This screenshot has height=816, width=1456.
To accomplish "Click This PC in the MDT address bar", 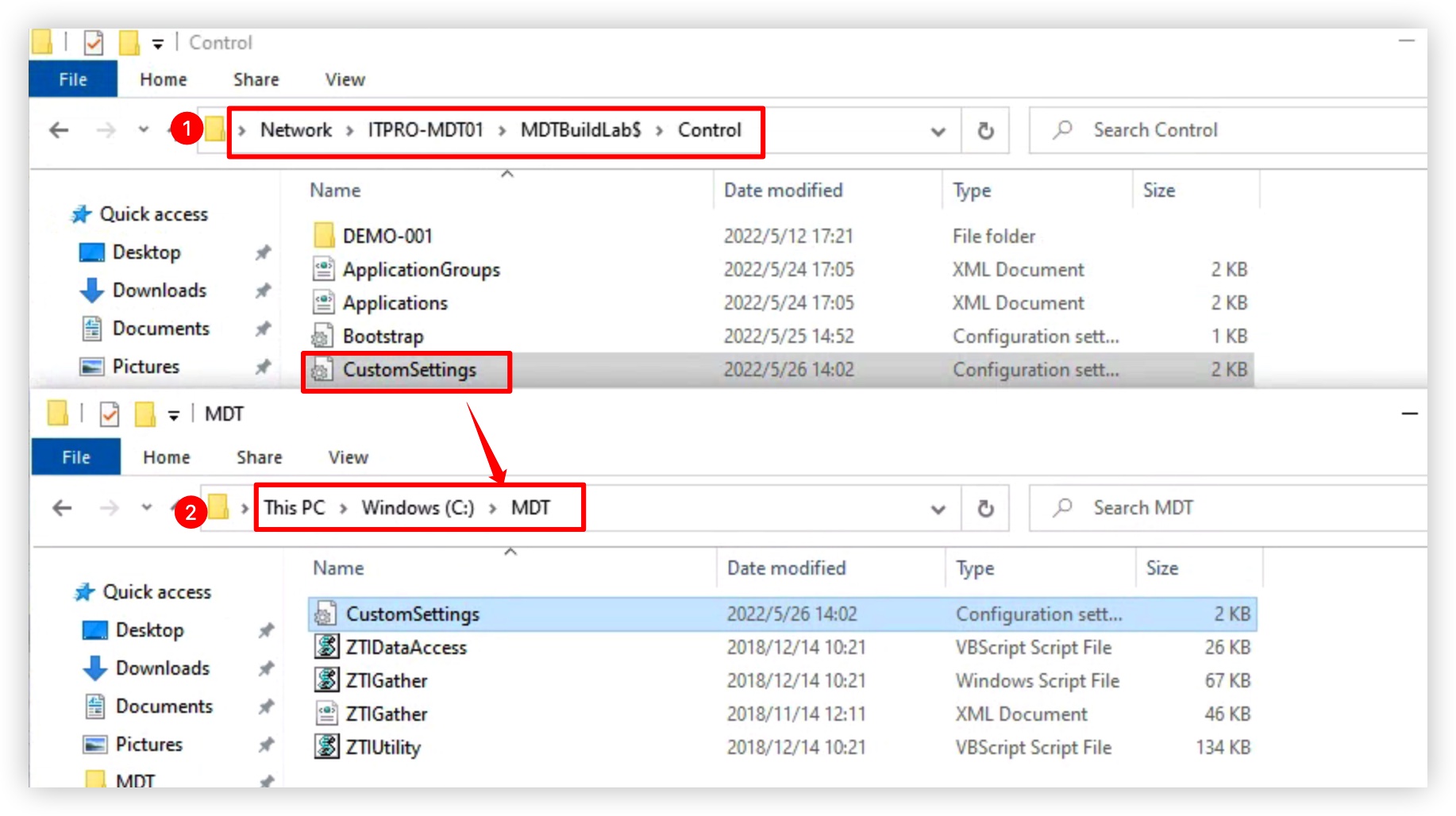I will click(295, 508).
